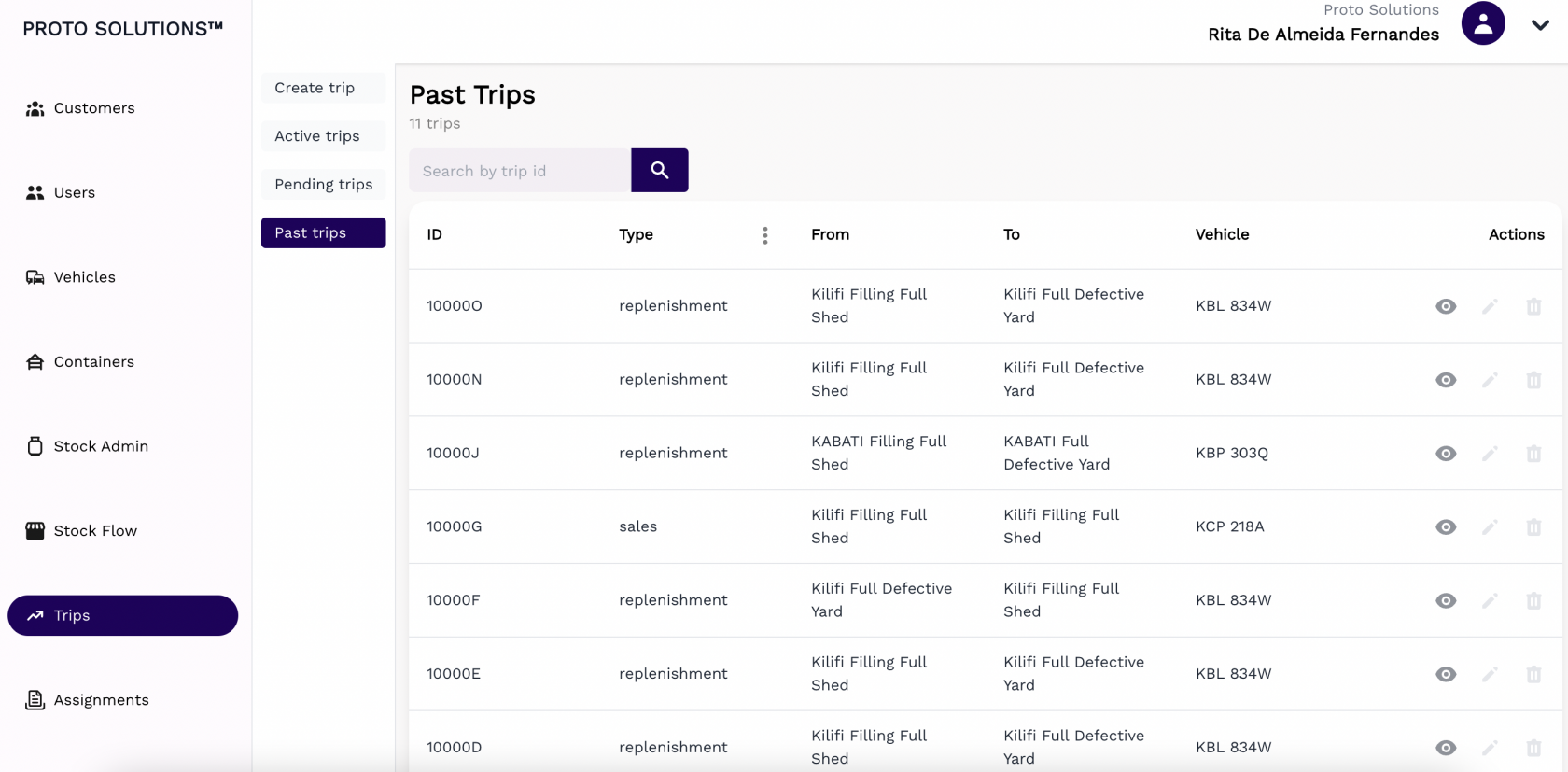Image resolution: width=1568 pixels, height=772 pixels.
Task: Click the Containers sidebar icon
Action: [x=35, y=361]
